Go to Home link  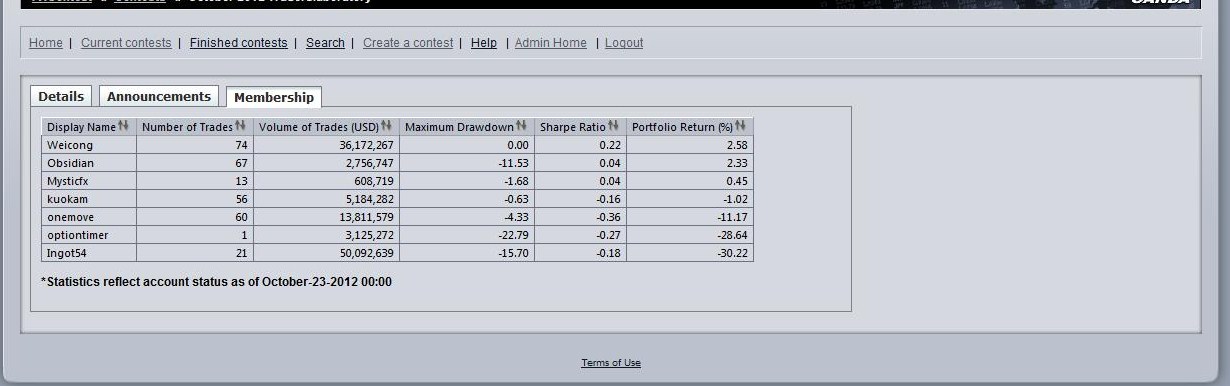46,43
